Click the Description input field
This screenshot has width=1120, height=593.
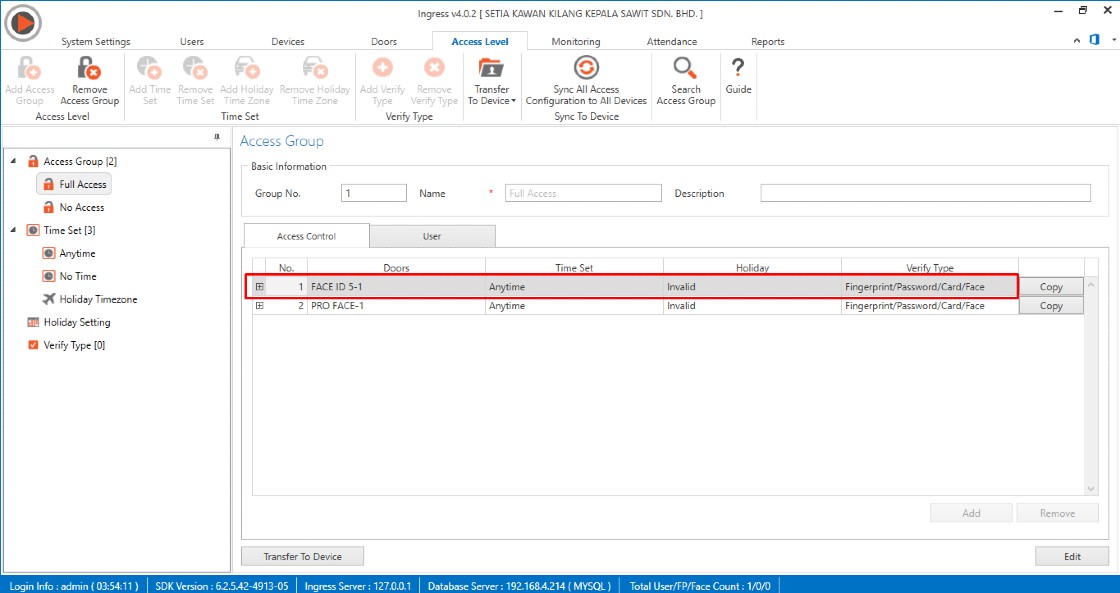(x=925, y=193)
